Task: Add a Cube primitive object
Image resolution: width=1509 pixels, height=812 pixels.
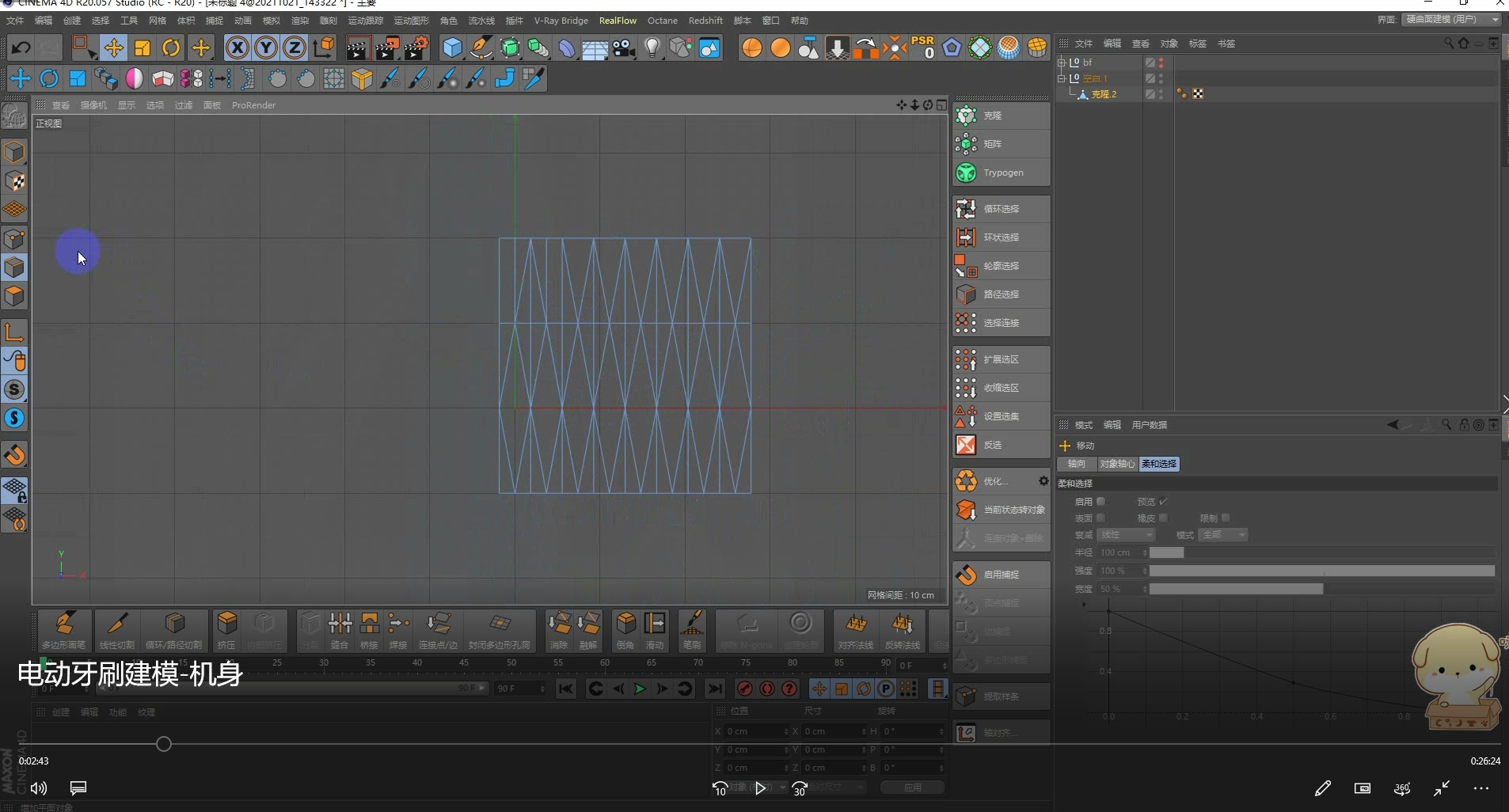Action: point(452,48)
